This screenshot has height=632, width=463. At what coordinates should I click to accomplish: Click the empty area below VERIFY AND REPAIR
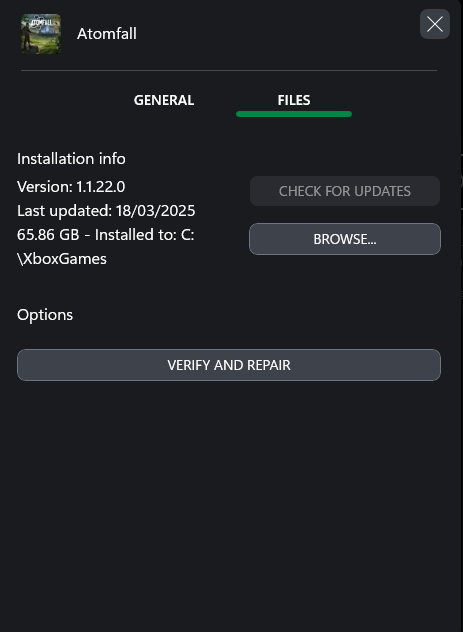coord(229,504)
